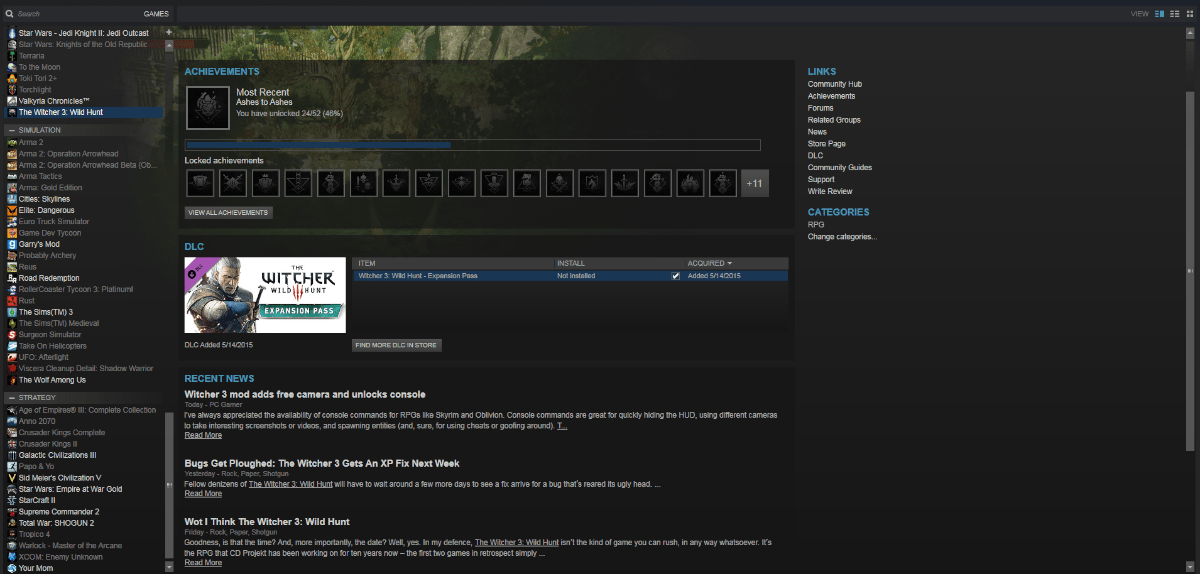Open the GAMES filter dropdown

pyautogui.click(x=156, y=14)
